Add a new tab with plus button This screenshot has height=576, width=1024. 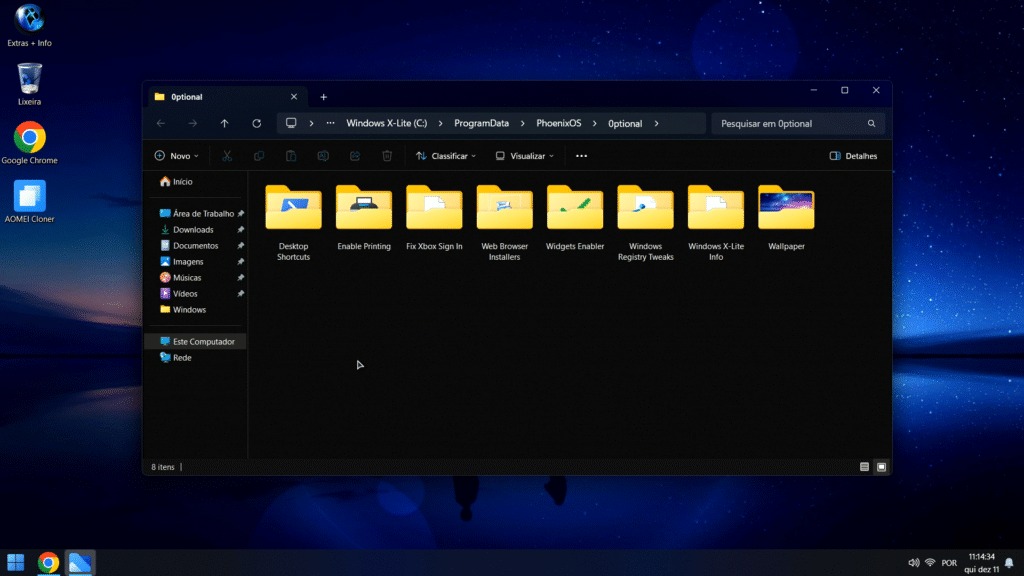[x=323, y=97]
